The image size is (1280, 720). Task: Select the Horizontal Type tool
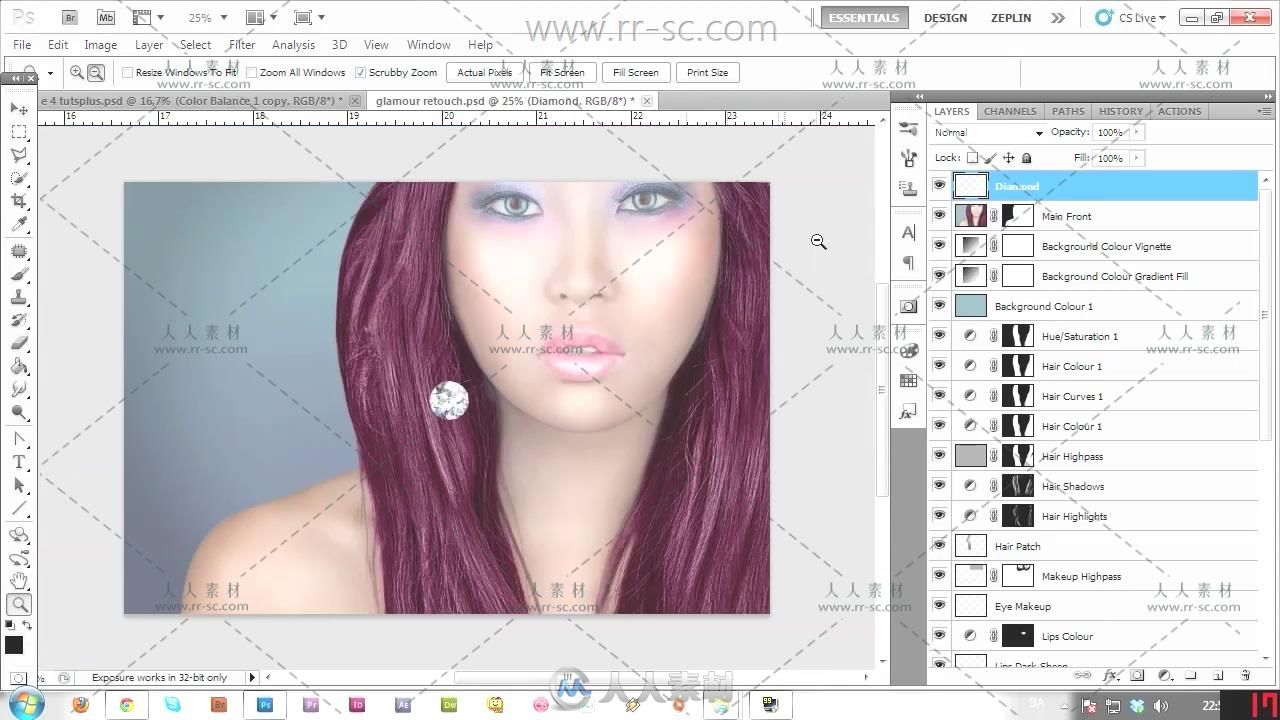tap(19, 462)
